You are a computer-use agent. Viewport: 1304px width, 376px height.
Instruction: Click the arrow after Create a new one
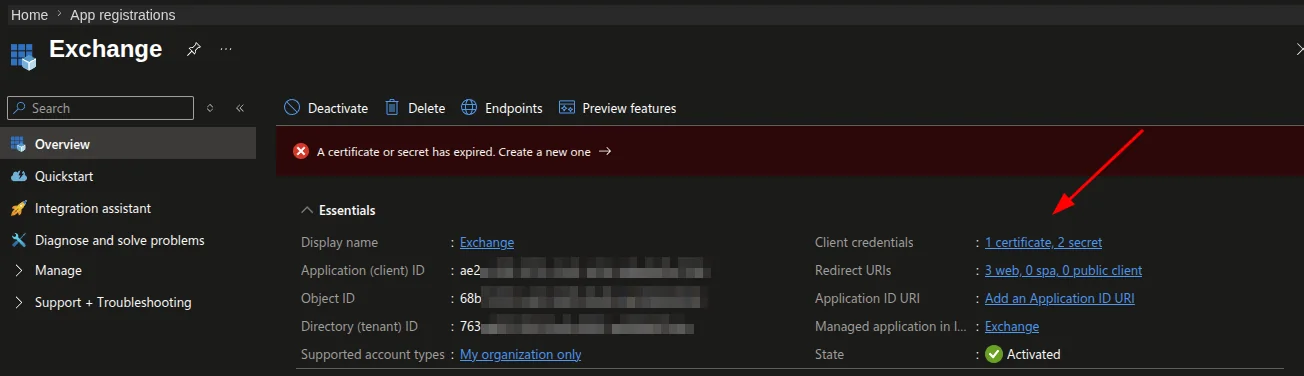click(605, 152)
